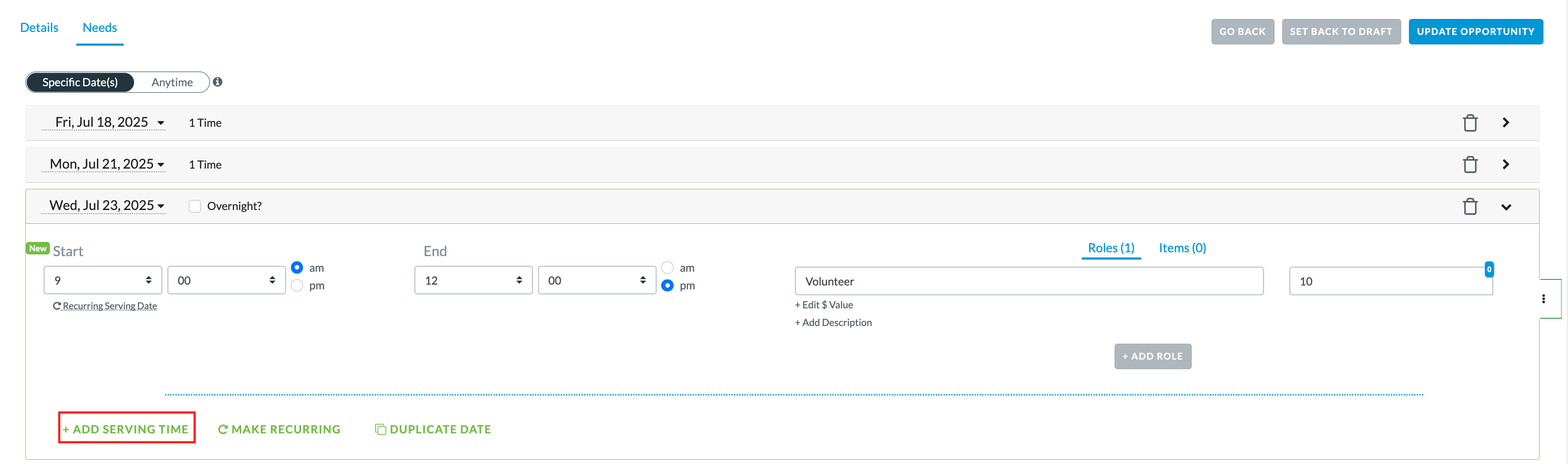Open the Details tab
This screenshot has height=464, width=1568.
coord(39,28)
